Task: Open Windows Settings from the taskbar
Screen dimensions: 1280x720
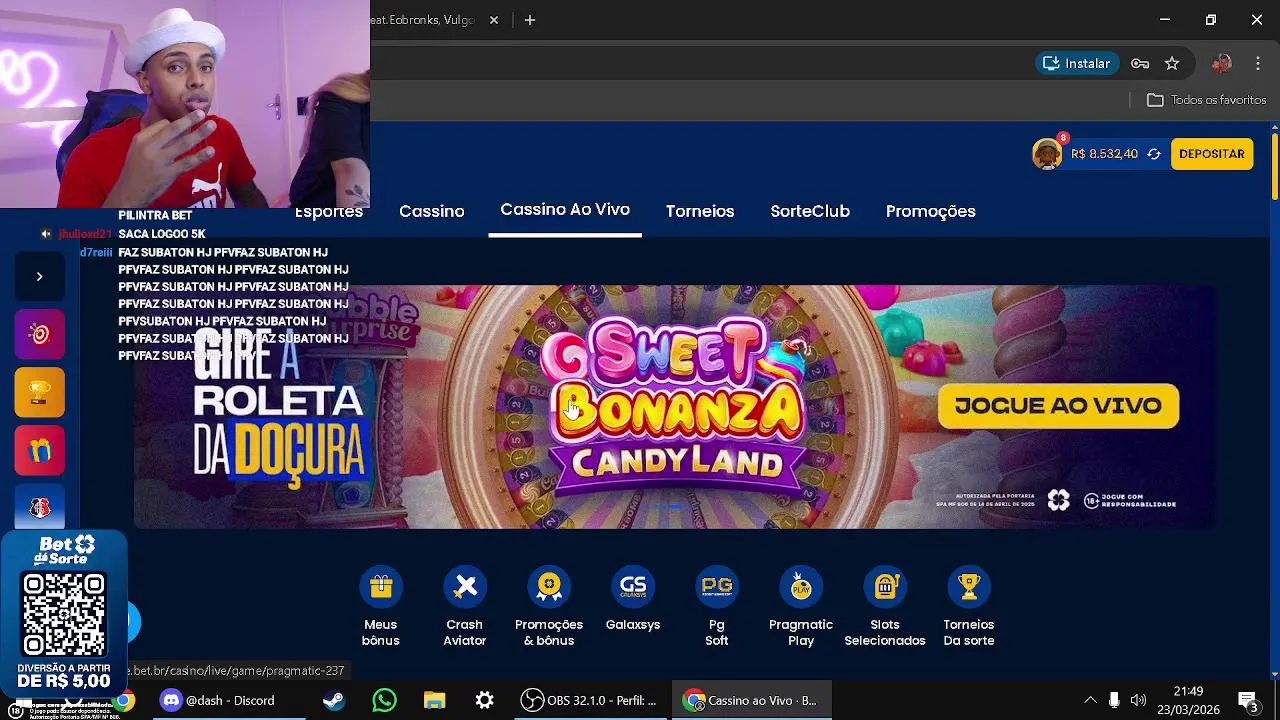Action: [x=484, y=700]
